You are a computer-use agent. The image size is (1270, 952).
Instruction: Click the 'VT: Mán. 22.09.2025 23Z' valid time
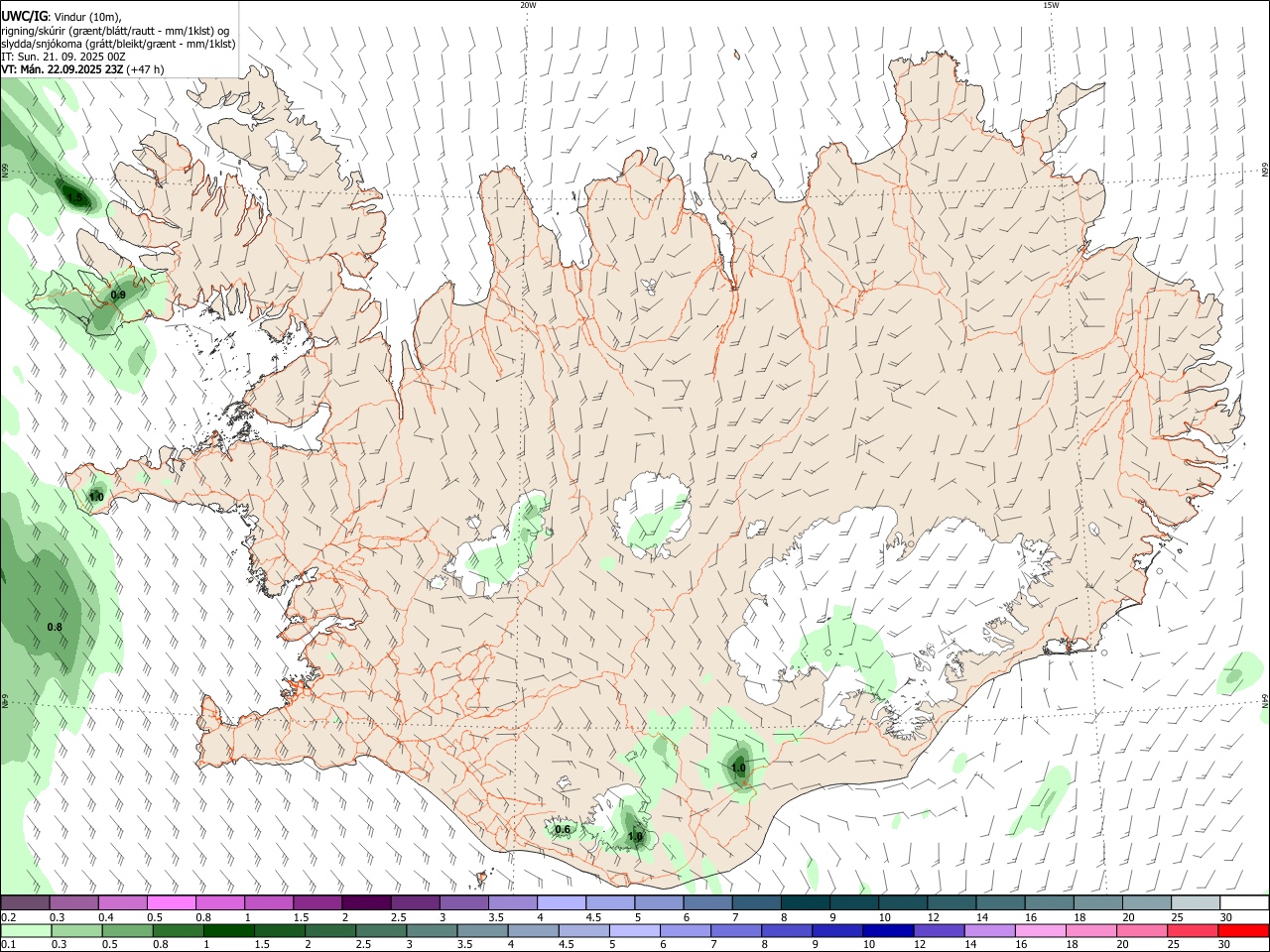[63, 69]
